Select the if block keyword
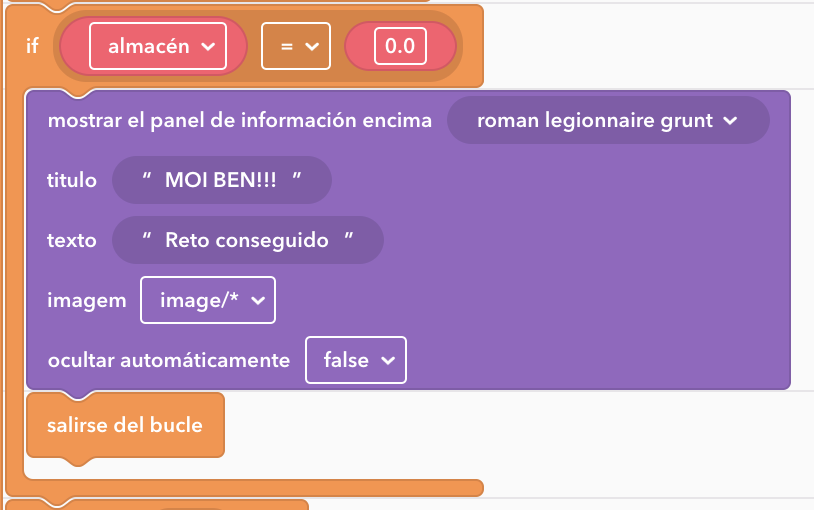 (x=33, y=46)
